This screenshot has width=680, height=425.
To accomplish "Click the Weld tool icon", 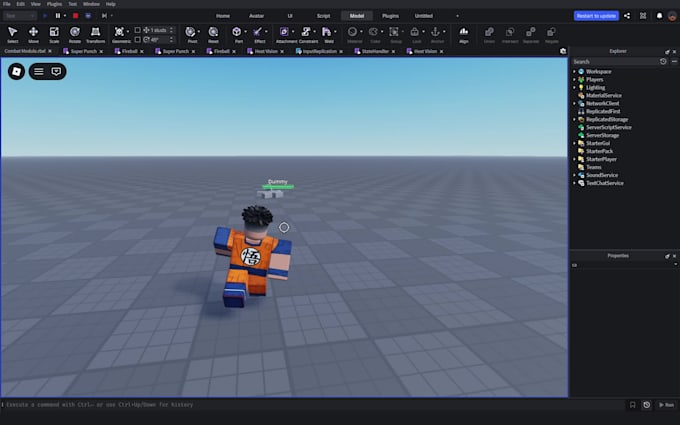I will click(326, 32).
